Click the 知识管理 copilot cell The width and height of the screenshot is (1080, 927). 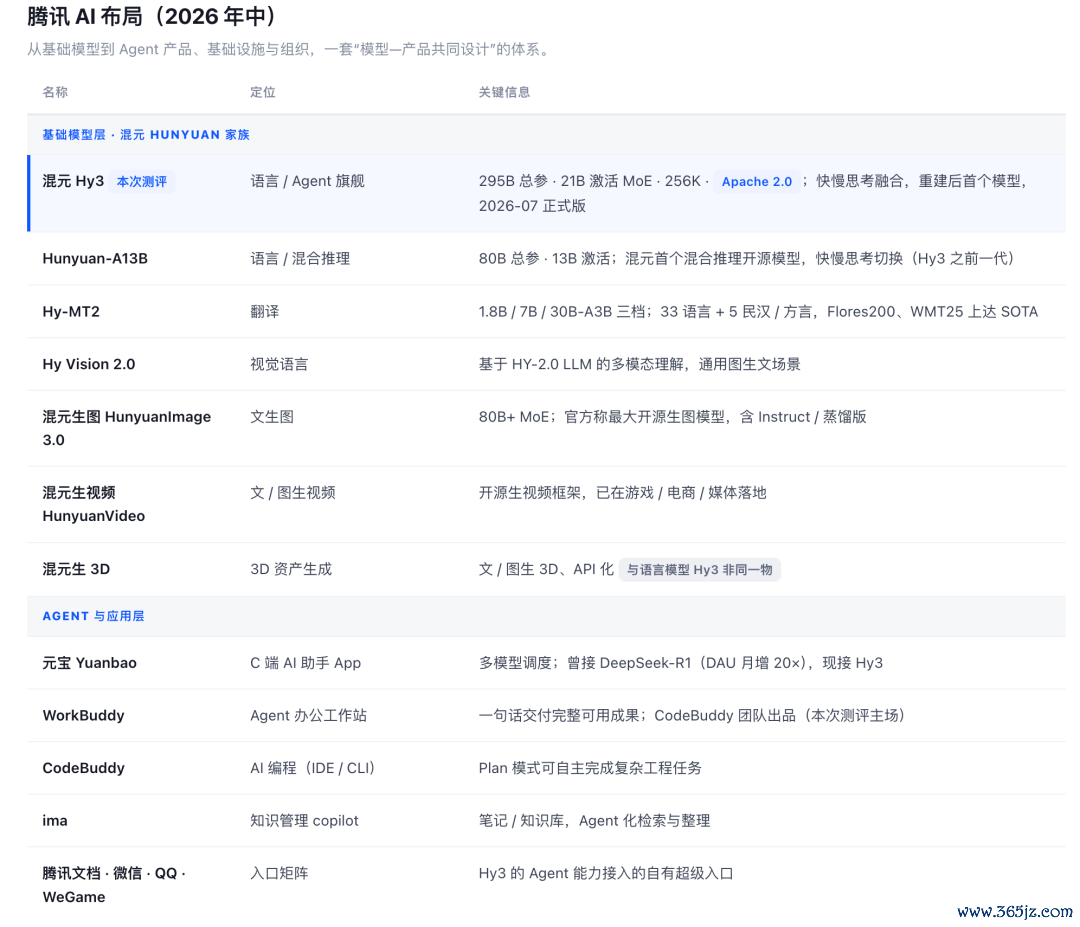[304, 820]
